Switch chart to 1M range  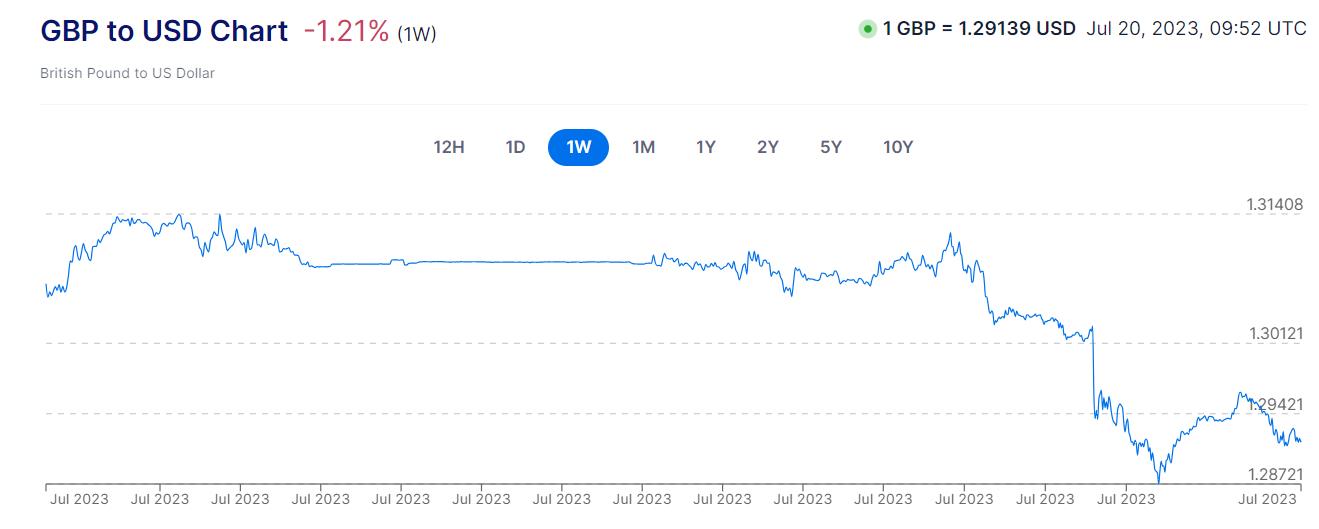[x=643, y=148]
